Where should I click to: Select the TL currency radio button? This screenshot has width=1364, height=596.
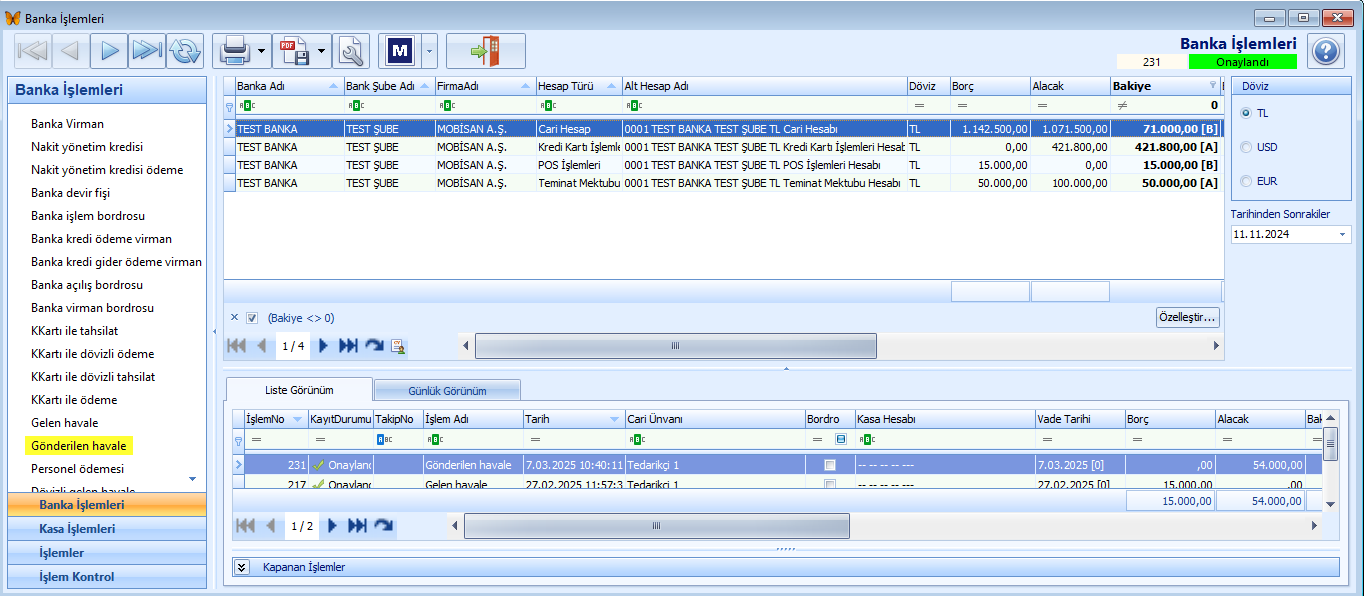click(x=1246, y=113)
